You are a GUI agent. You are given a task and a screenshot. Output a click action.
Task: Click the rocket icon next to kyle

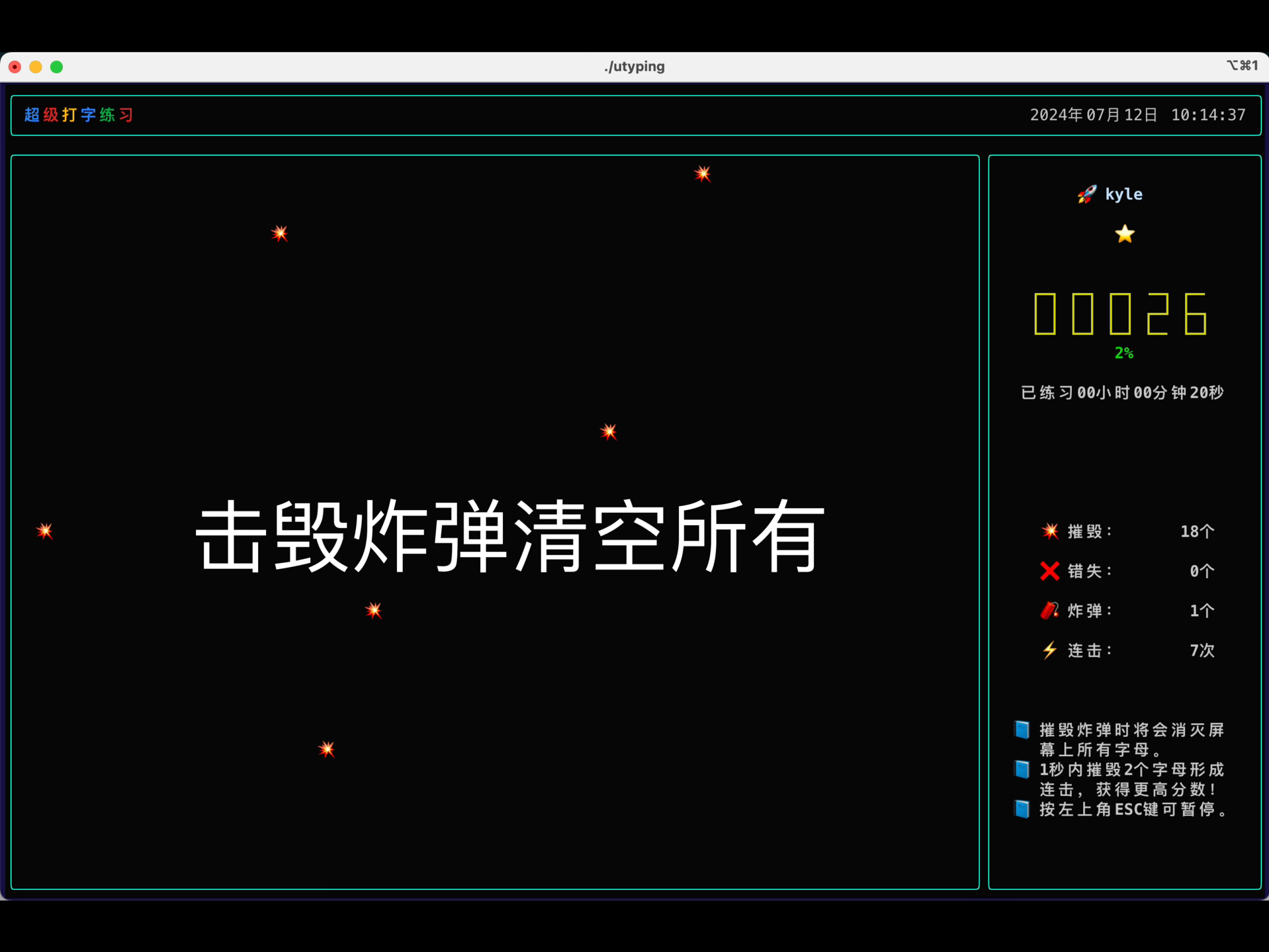tap(1086, 194)
